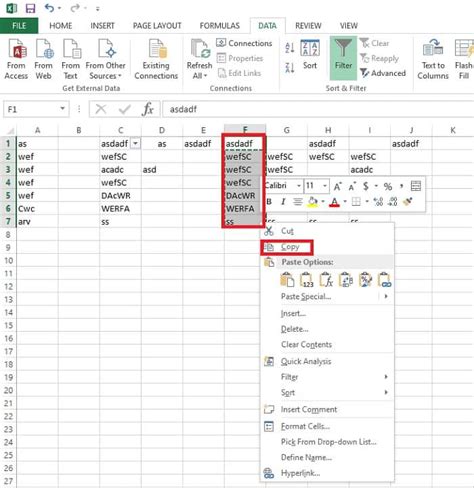Viewport: 474px width, 488px height.
Task: Apply the yellow fill color button
Action: pyautogui.click(x=313, y=202)
